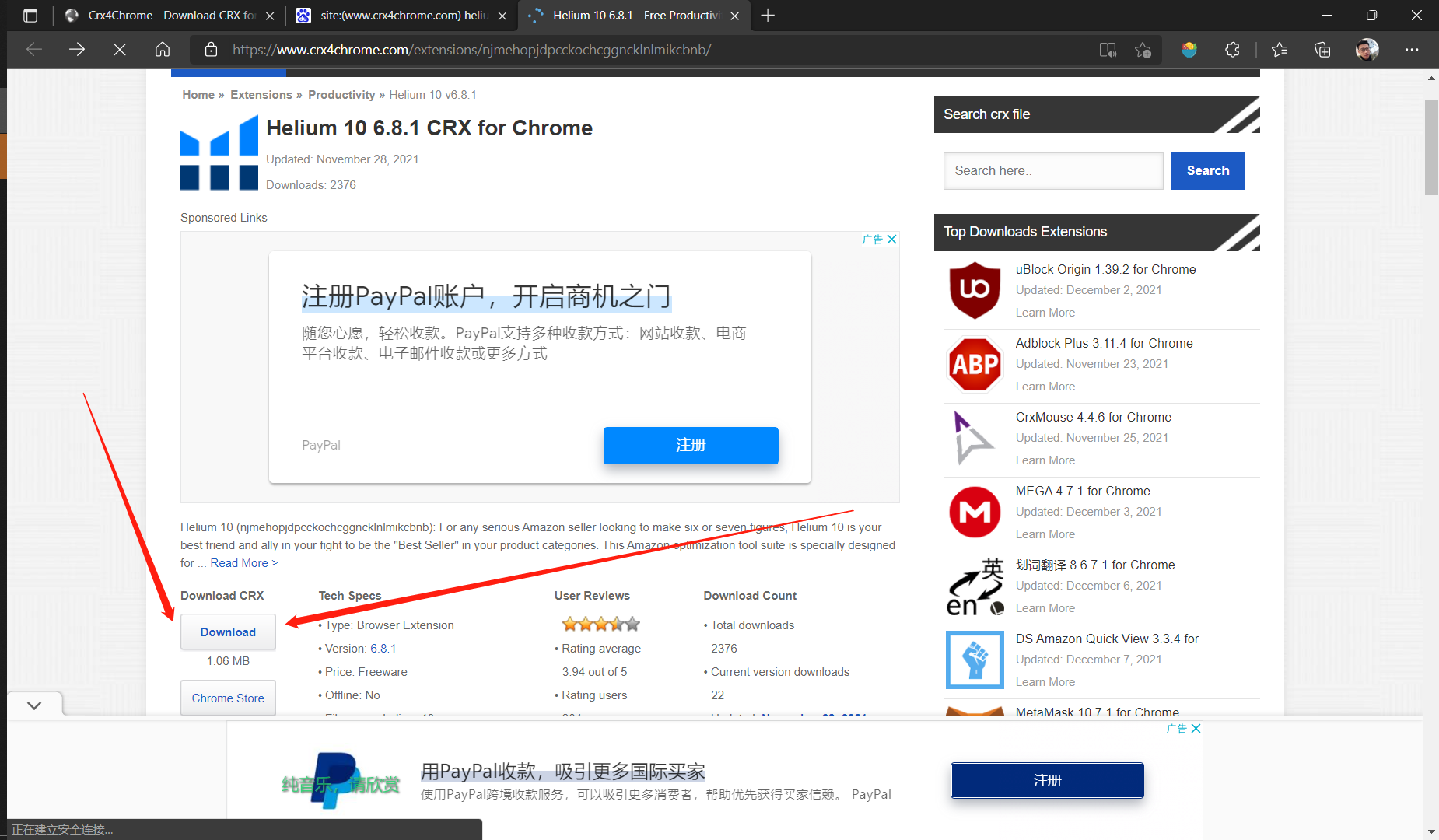Open immersive reader read-aloud icon
This screenshot has height=840, width=1439.
(x=1108, y=50)
